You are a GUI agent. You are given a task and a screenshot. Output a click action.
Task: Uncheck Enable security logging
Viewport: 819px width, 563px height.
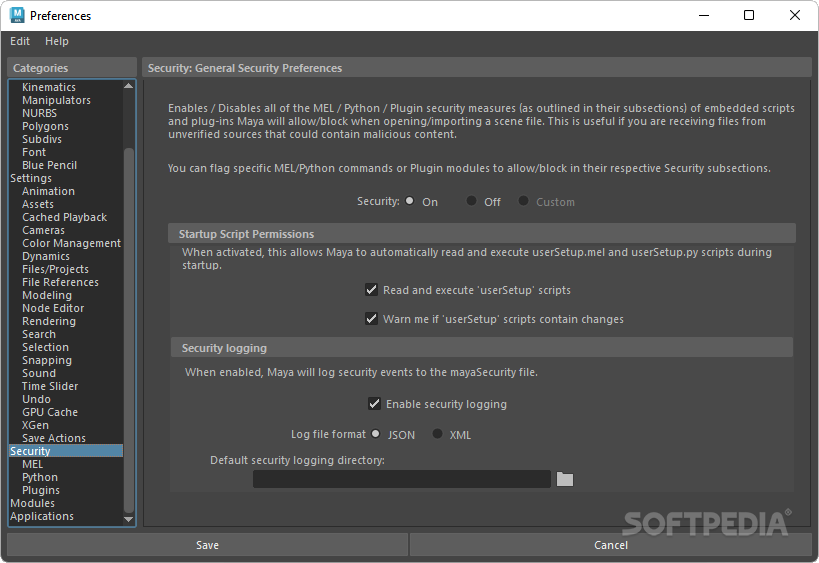click(374, 404)
